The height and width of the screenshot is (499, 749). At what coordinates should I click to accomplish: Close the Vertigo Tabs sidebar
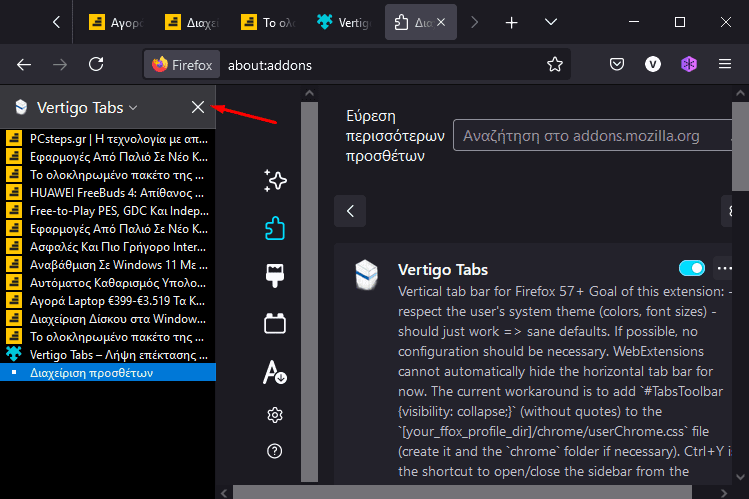pos(198,107)
